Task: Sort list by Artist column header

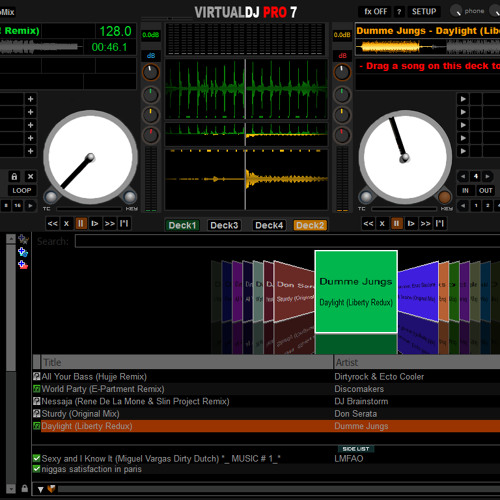Action: tap(417, 362)
